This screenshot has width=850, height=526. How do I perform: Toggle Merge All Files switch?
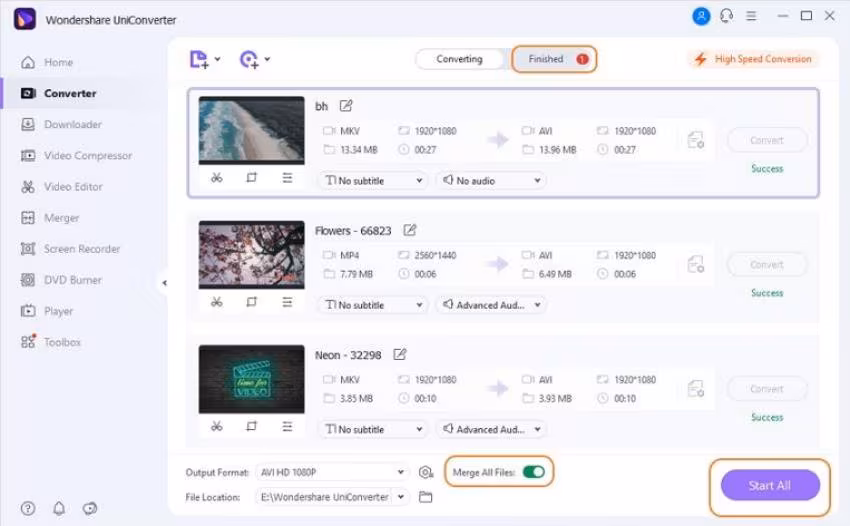coord(533,472)
